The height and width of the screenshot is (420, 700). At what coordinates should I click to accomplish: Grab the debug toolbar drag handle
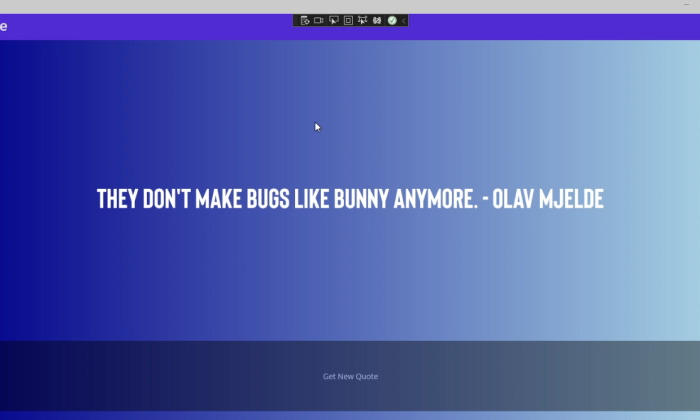click(296, 21)
